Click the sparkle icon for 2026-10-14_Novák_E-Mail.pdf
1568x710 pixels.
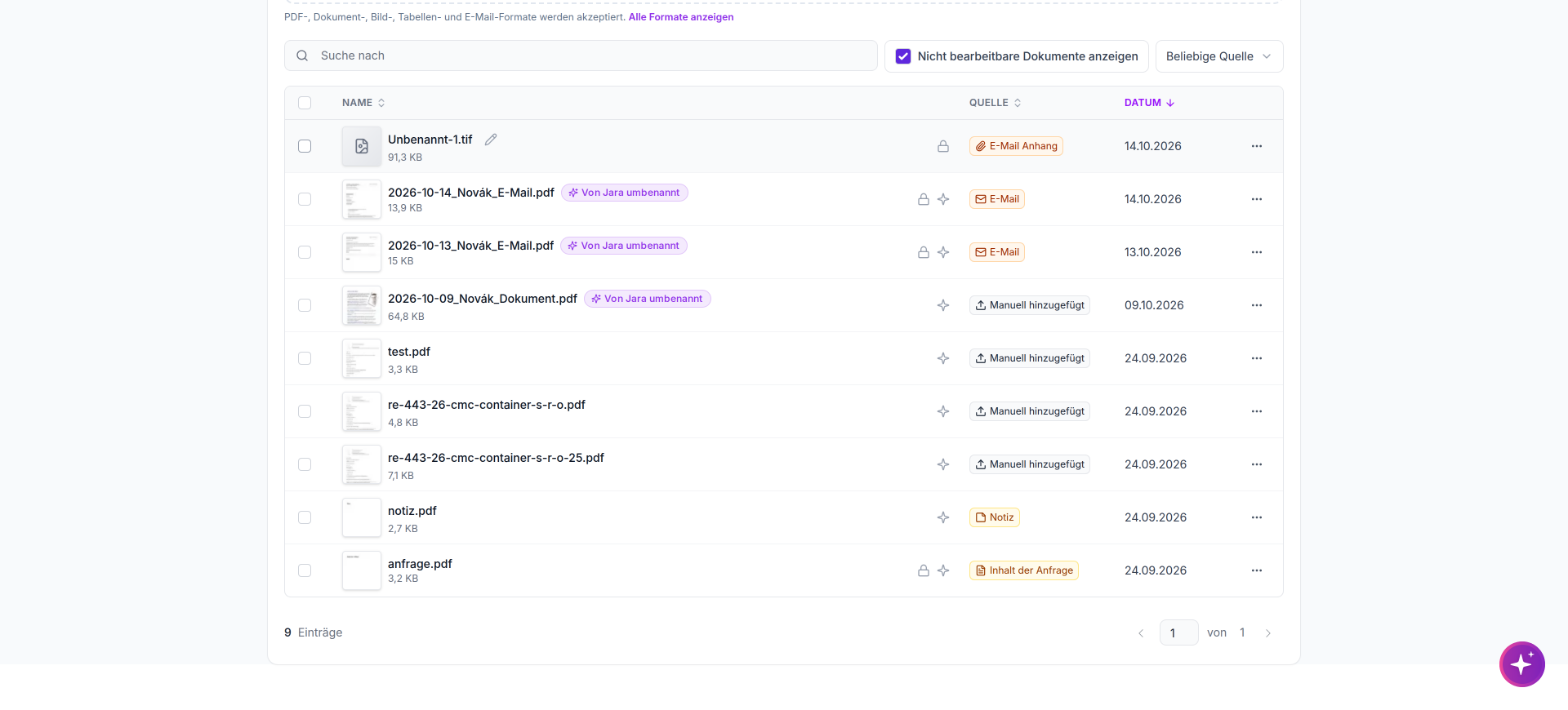(x=943, y=199)
